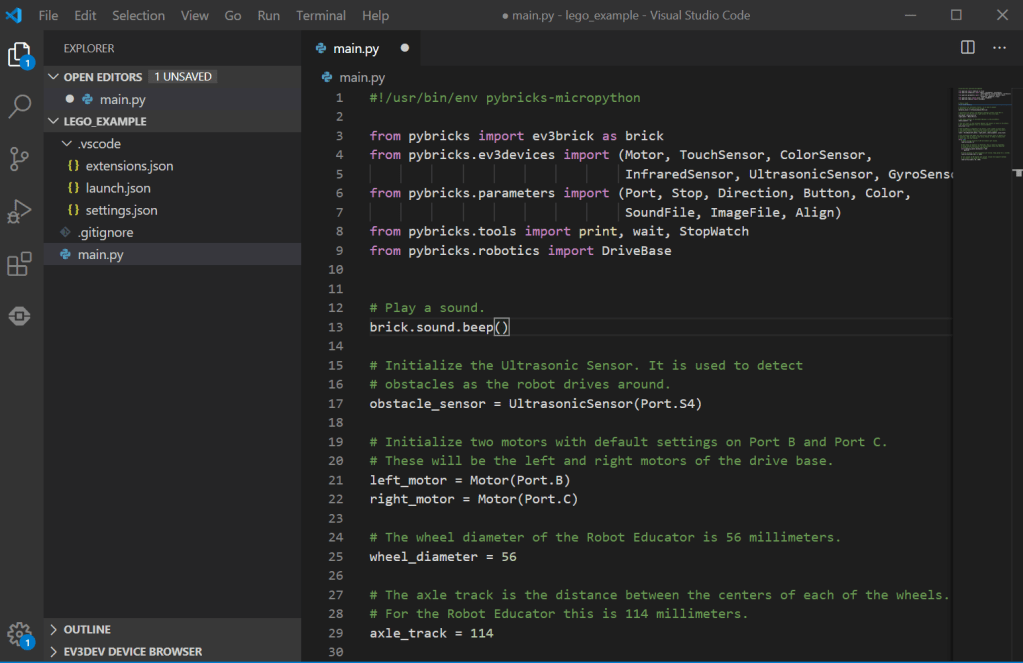This screenshot has width=1023, height=663.
Task: Click the Manage gear icon
Action: pos(19,633)
